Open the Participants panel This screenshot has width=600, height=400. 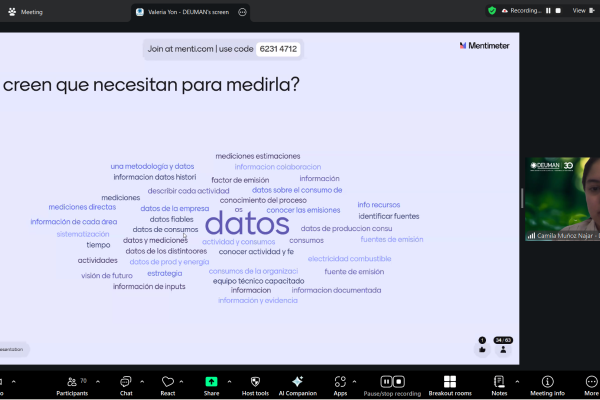pyautogui.click(x=72, y=386)
